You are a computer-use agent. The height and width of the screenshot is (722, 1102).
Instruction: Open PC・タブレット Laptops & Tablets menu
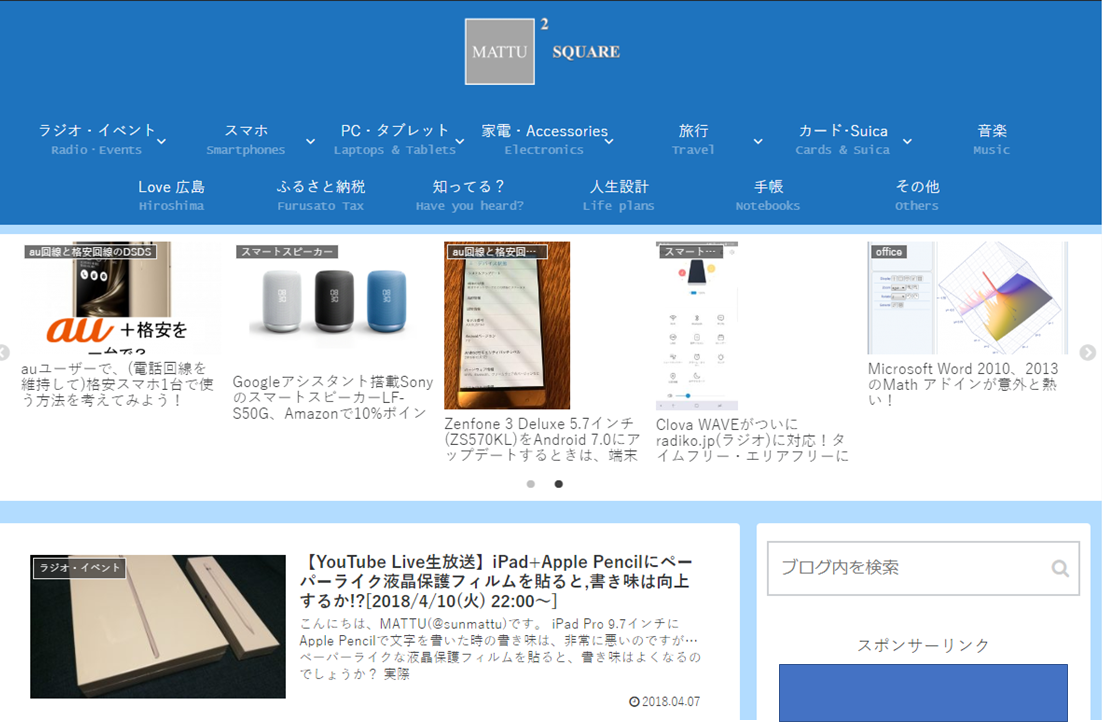(394, 139)
